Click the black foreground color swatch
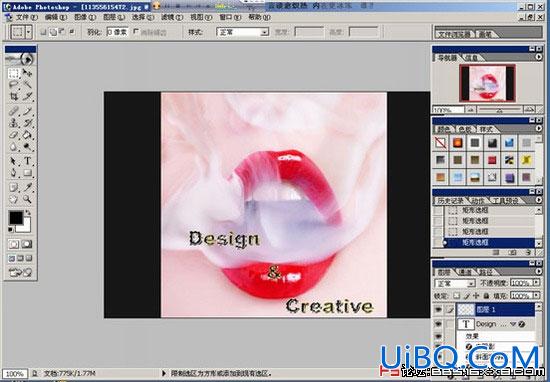Image resolution: width=550 pixels, height=382 pixels. coord(16,218)
